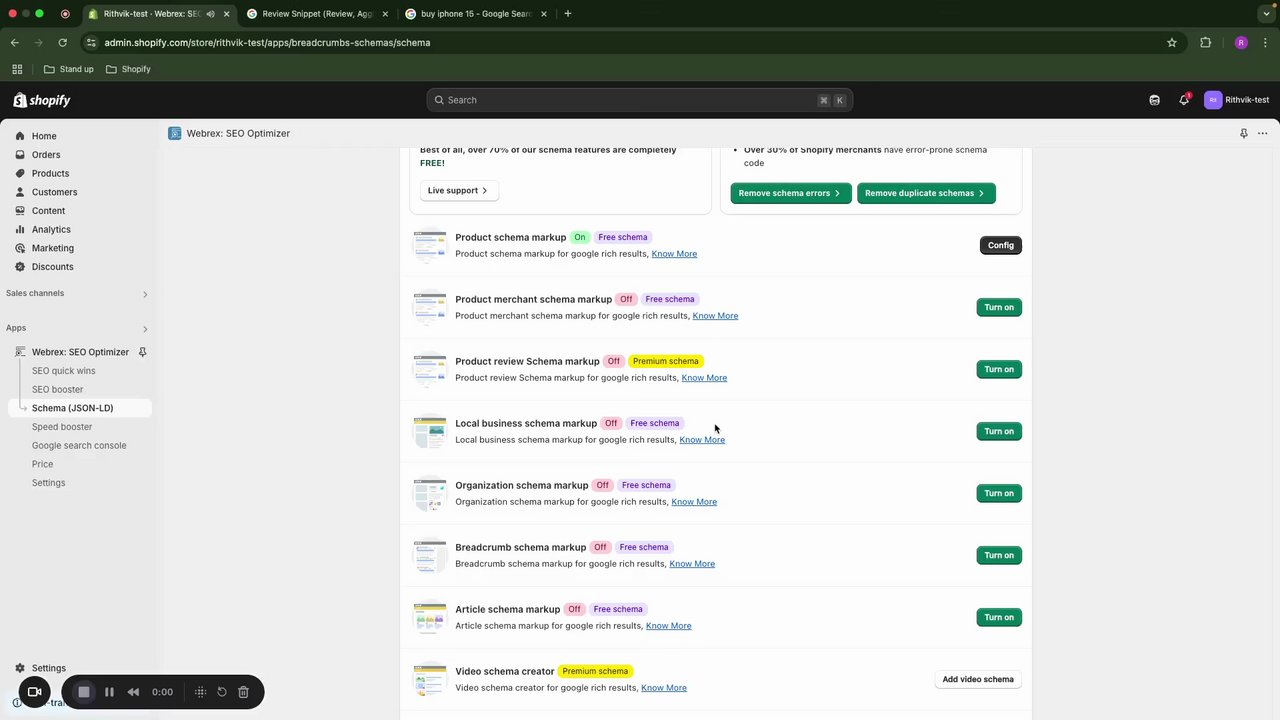
Task: Switch to the Review Snippet tab
Action: click(318, 14)
